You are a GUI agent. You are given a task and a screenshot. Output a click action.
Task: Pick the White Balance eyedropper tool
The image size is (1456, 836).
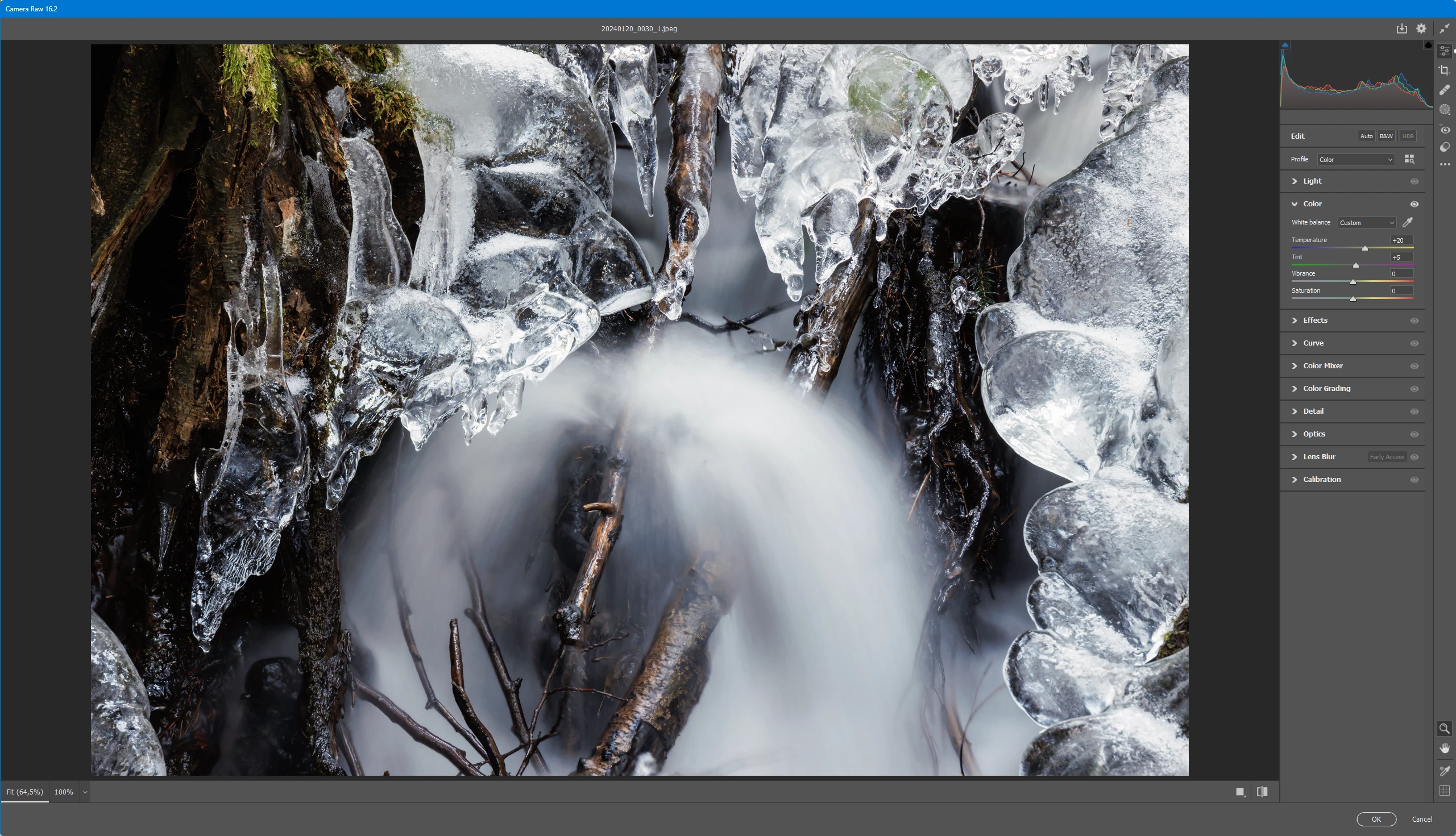[1407, 222]
